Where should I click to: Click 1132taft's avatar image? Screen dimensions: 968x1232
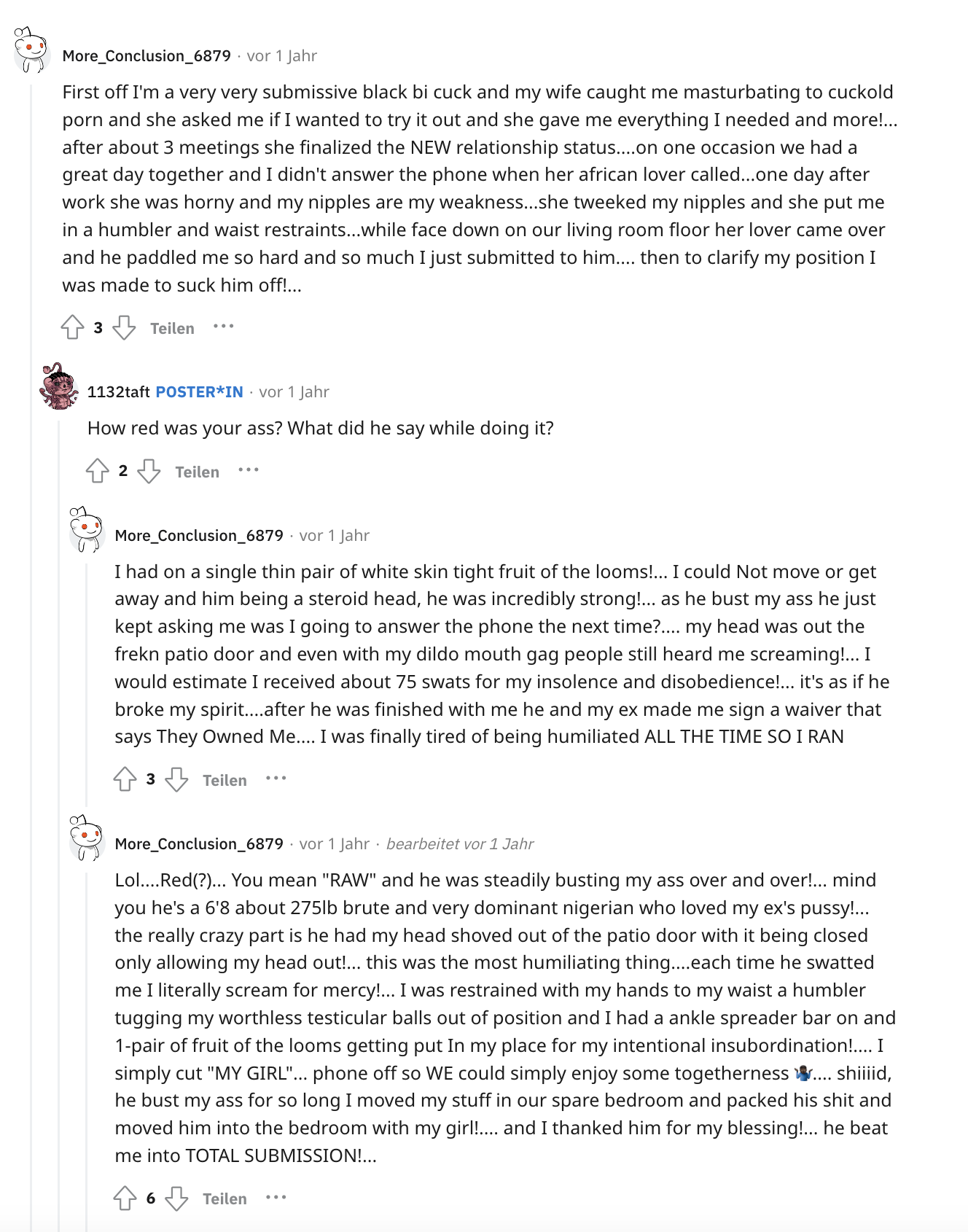click(58, 386)
